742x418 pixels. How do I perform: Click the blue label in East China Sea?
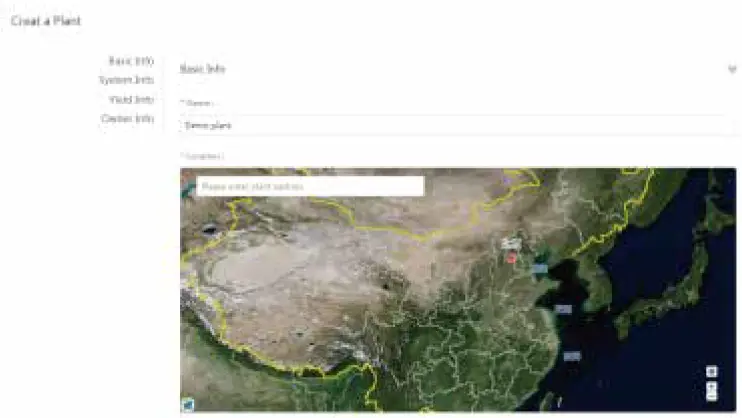[572, 356]
